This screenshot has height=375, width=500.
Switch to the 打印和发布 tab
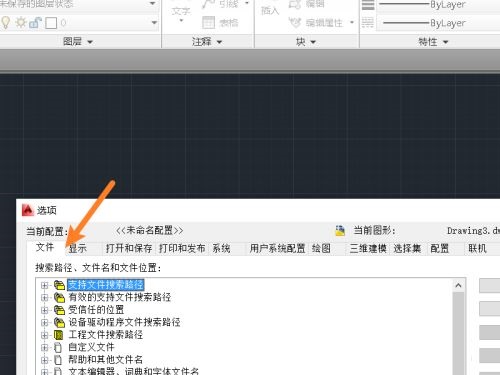coord(182,248)
